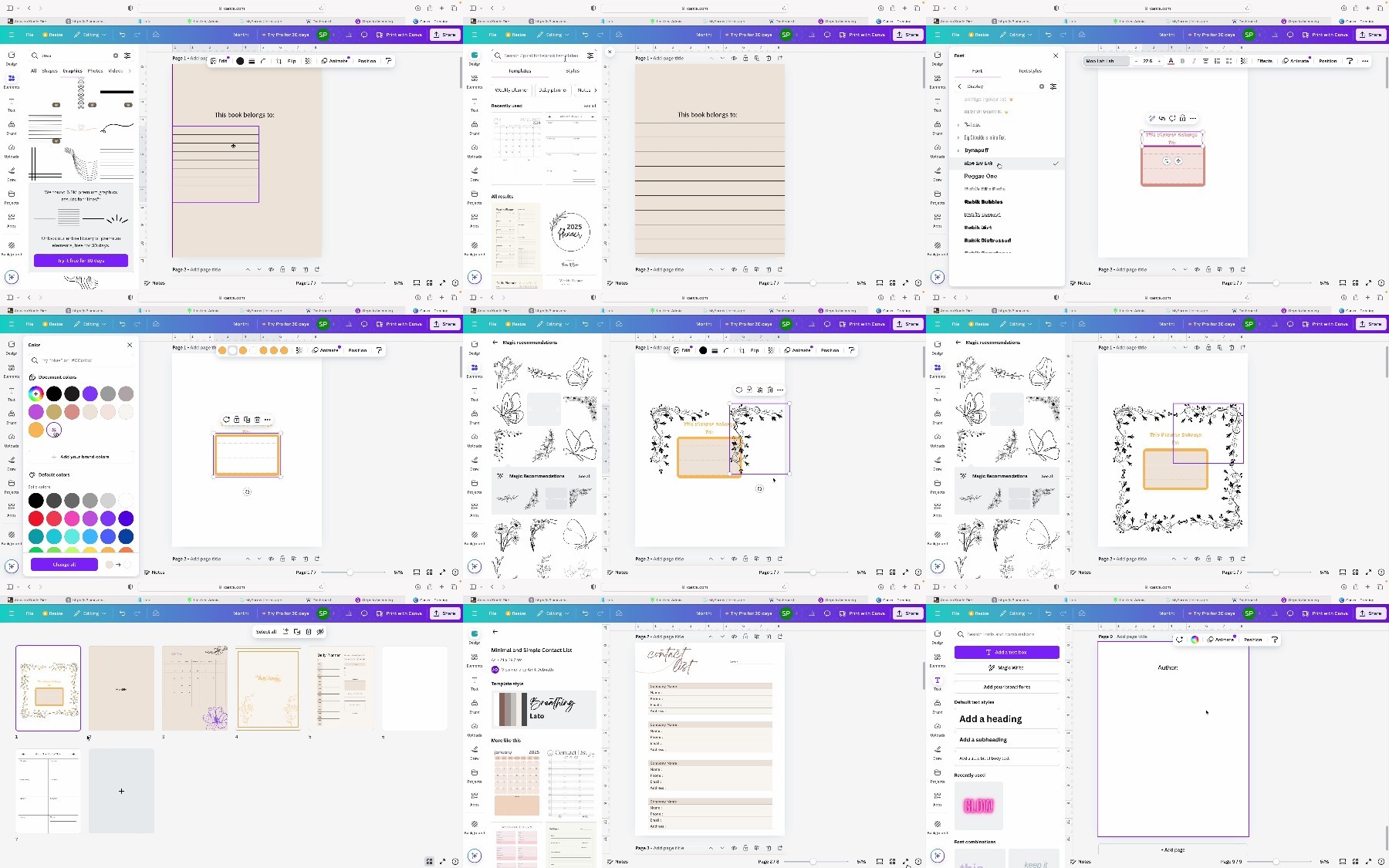Viewport: 1389px width, 868px height.
Task: Expand the Dynapuff font family
Action: pos(958,150)
